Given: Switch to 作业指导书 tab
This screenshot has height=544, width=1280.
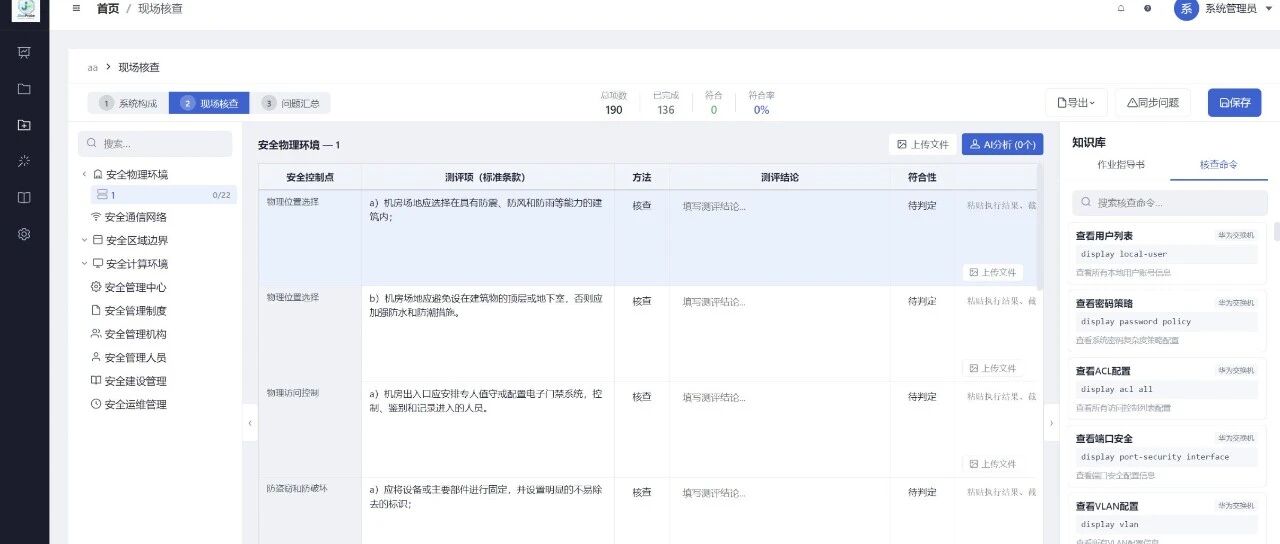Looking at the screenshot, I should pyautogui.click(x=1121, y=164).
